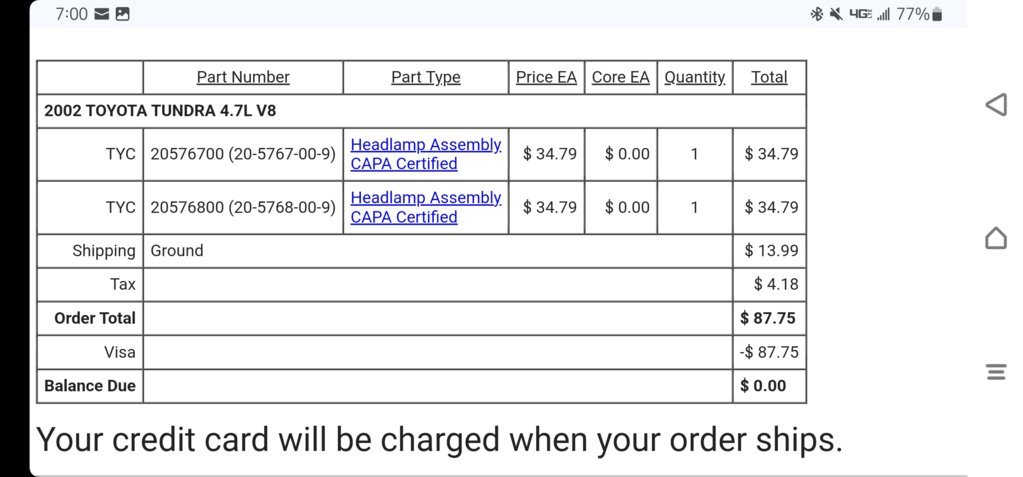Tap the battery 77% indicator
This screenshot has width=1023, height=477.
point(919,14)
